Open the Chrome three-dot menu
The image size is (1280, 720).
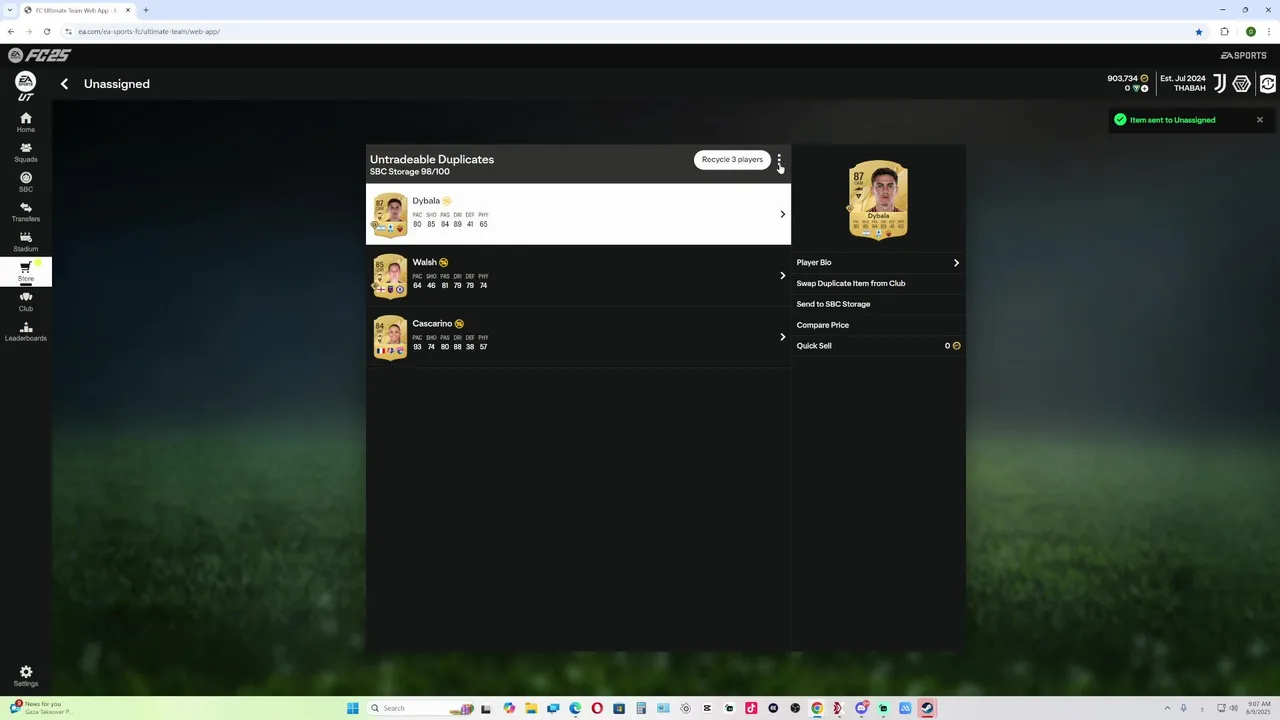(1268, 31)
